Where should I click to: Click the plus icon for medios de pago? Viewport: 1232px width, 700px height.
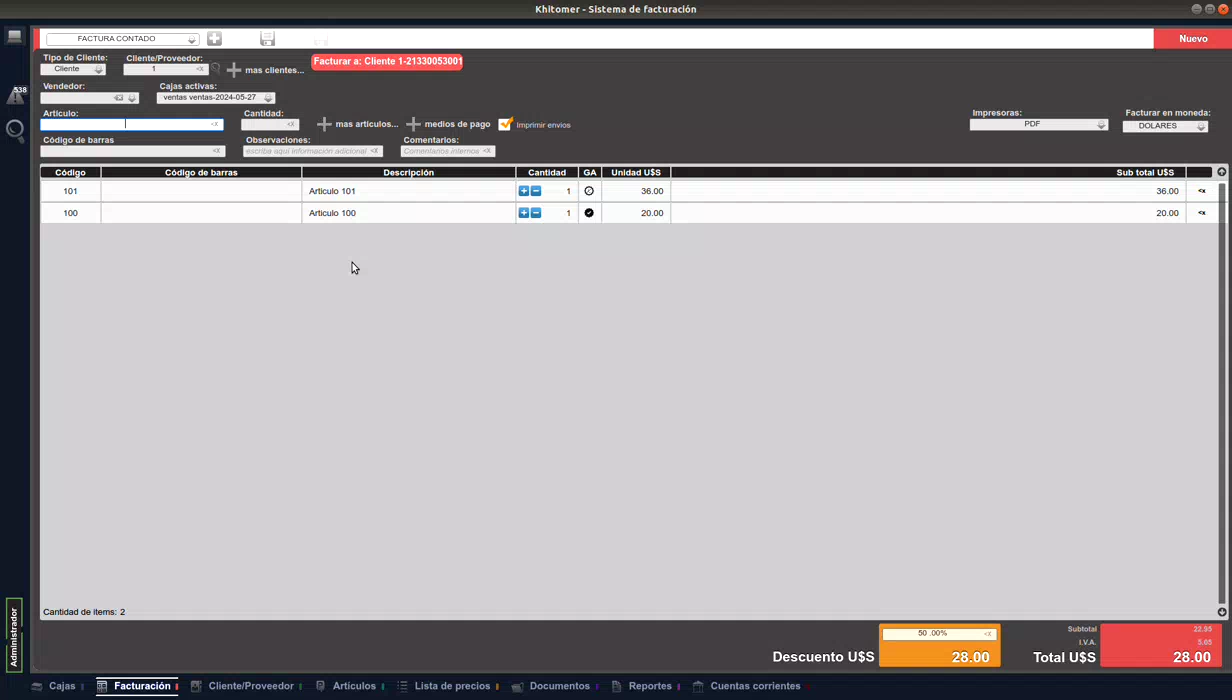point(413,124)
